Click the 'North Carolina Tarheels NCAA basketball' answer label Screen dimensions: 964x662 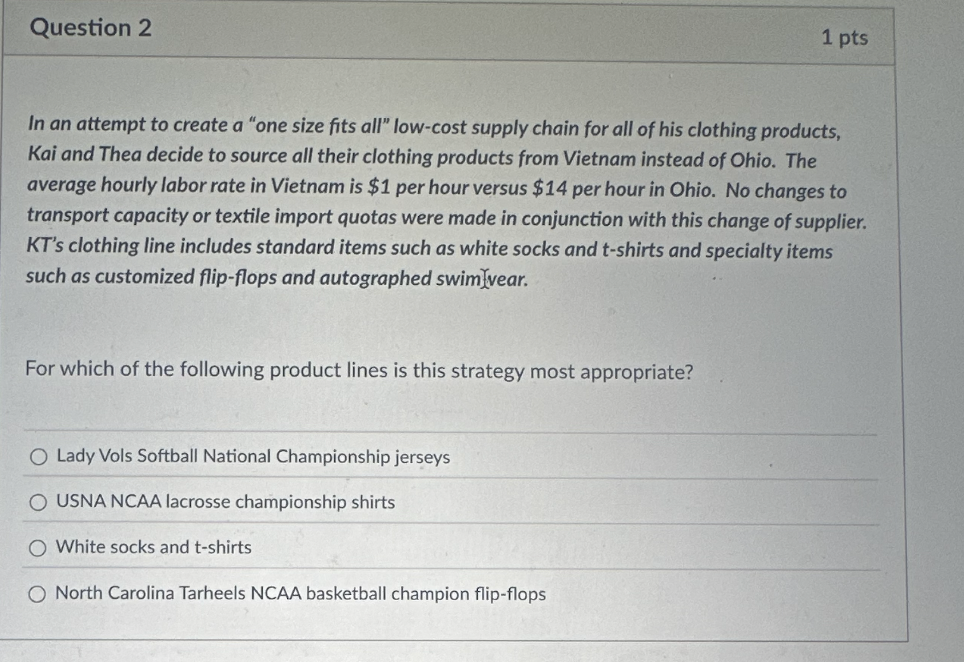300,594
